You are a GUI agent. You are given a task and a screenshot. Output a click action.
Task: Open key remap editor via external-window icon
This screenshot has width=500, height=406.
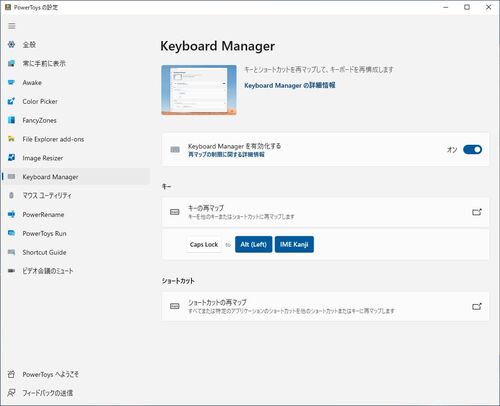[477, 212]
